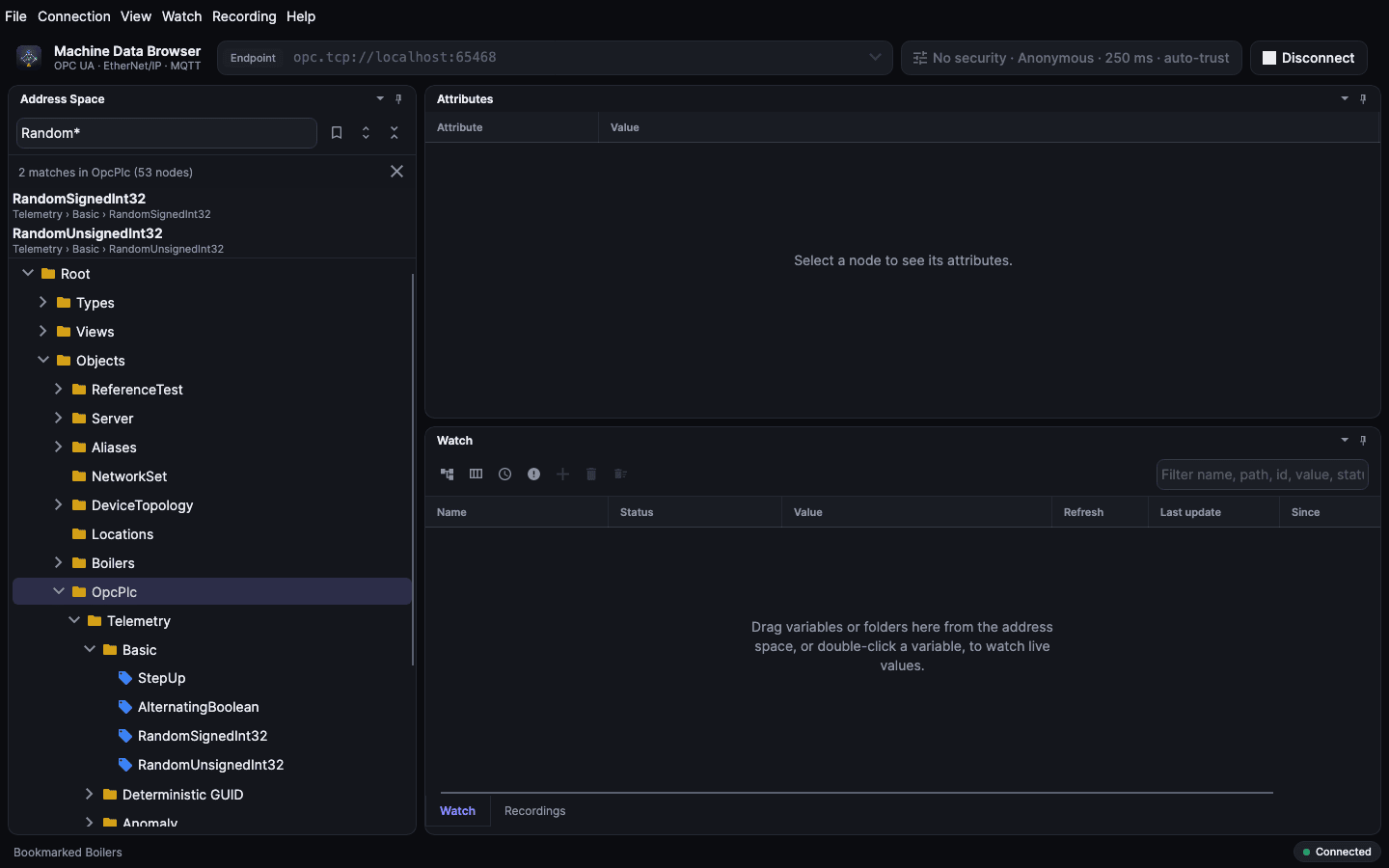Click the collapse-all arrows icon in Address Space
This screenshot has height=868, width=1389.
click(394, 133)
